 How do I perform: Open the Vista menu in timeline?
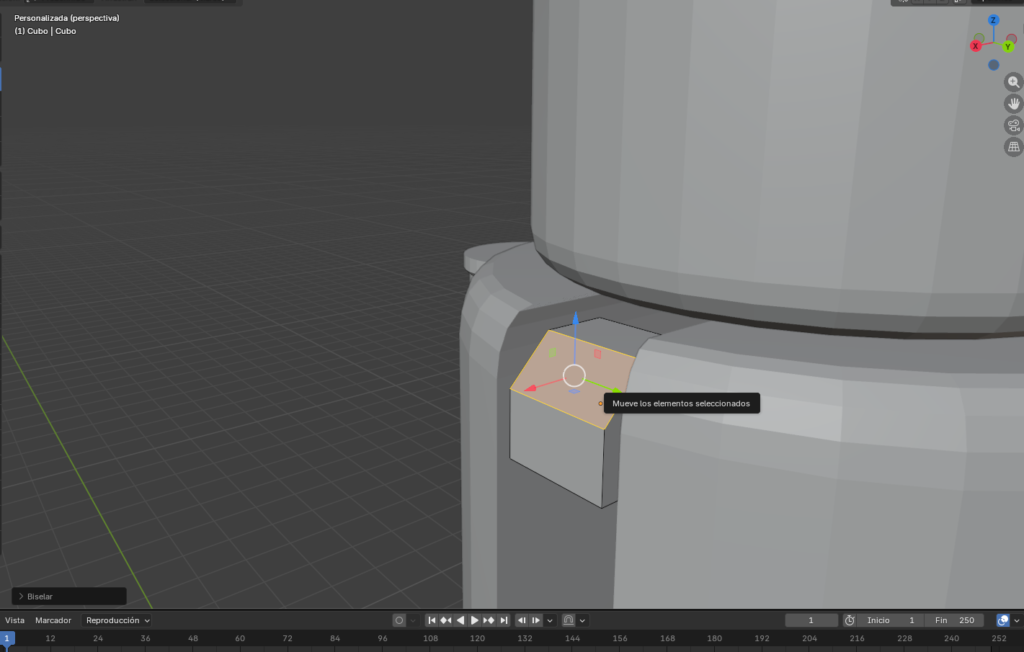click(x=15, y=620)
